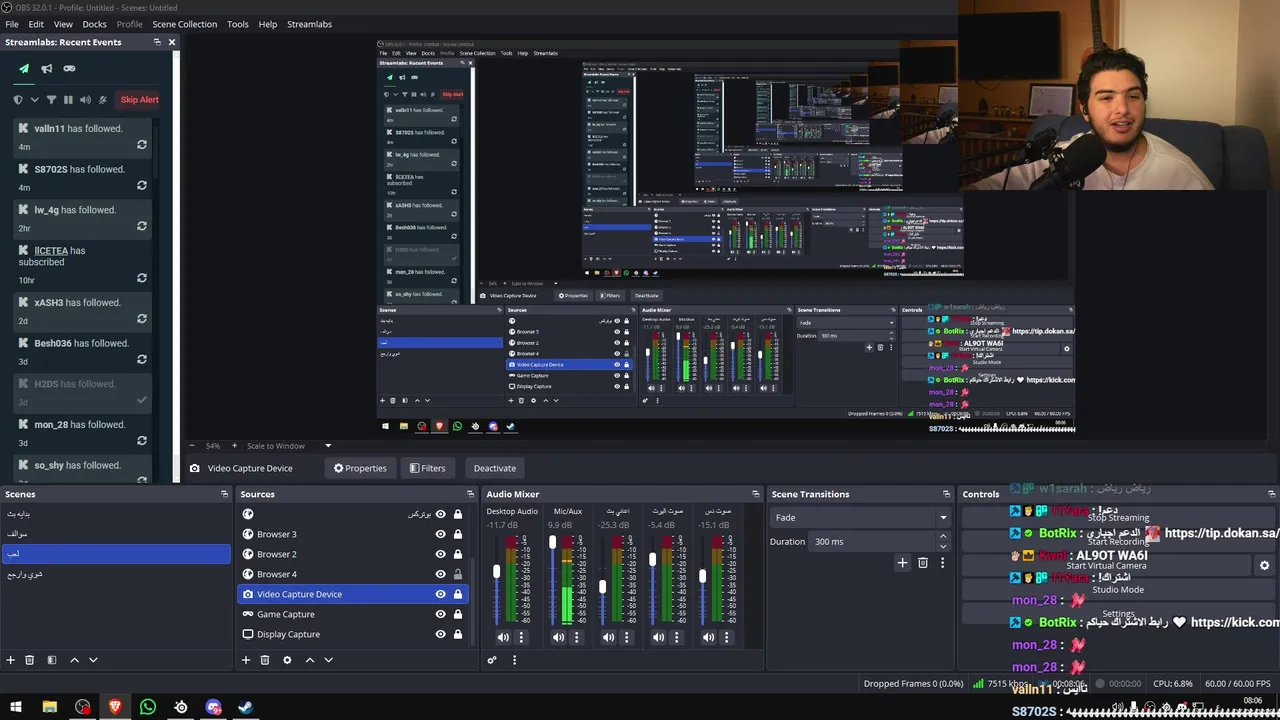The image size is (1280, 720).
Task: Open the Streamlabs menu
Action: [309, 24]
